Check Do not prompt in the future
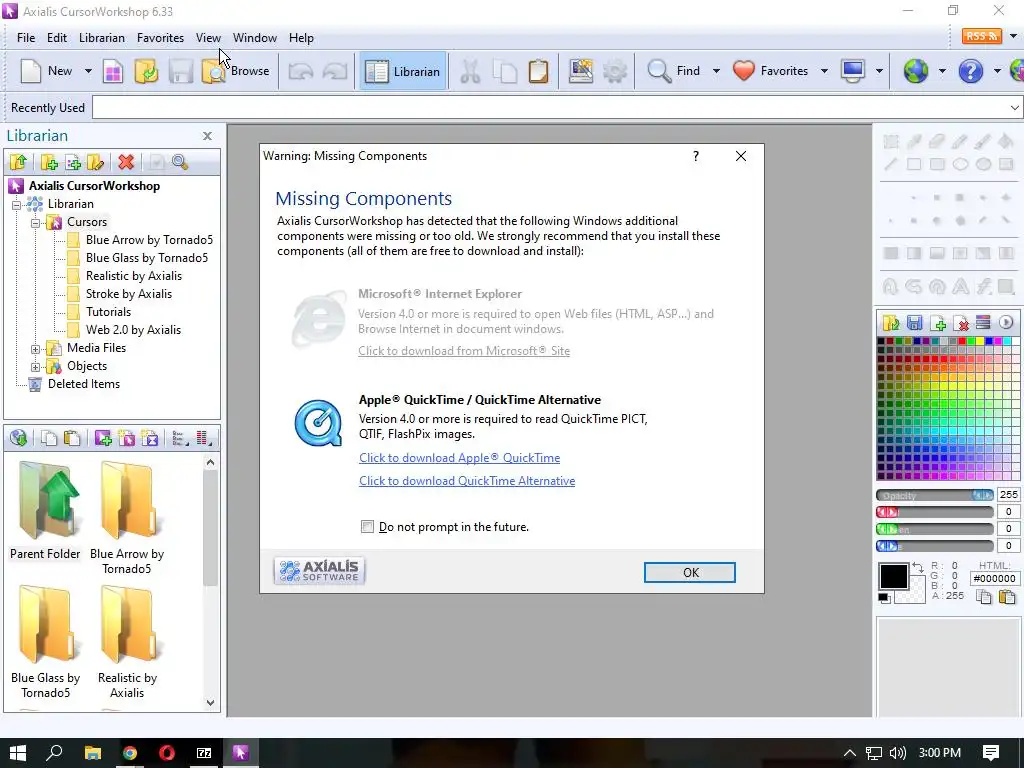Viewport: 1024px width, 768px height. click(367, 526)
